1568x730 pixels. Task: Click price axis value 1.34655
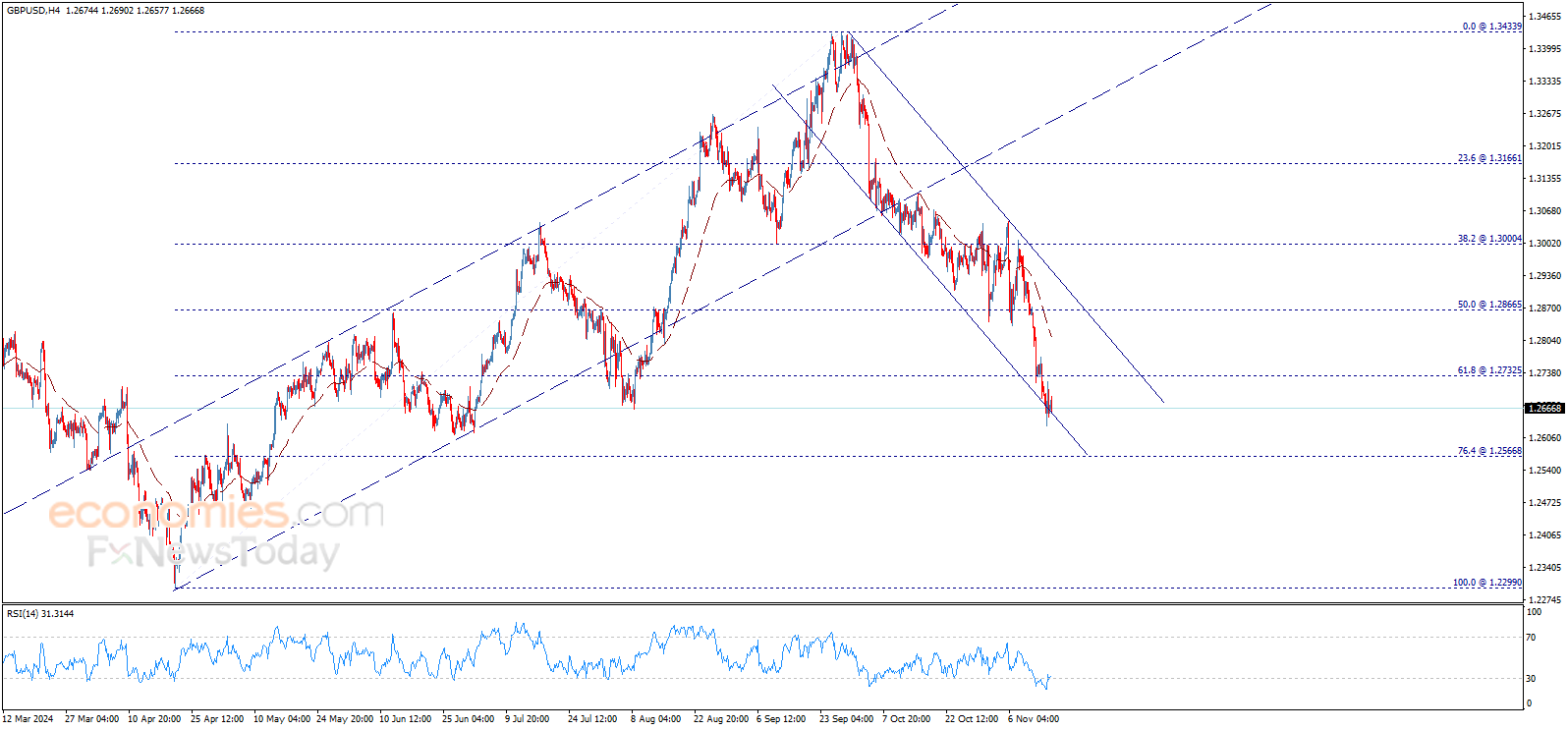[x=1545, y=17]
